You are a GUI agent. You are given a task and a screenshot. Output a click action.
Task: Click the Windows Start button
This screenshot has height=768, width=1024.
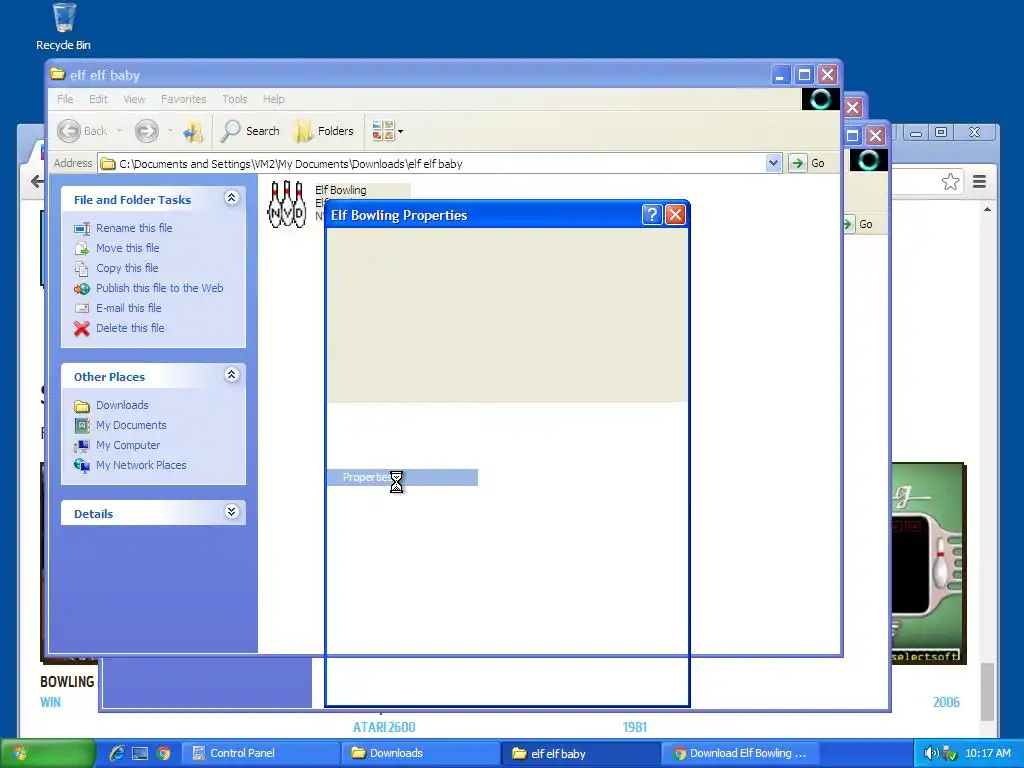click(x=47, y=753)
